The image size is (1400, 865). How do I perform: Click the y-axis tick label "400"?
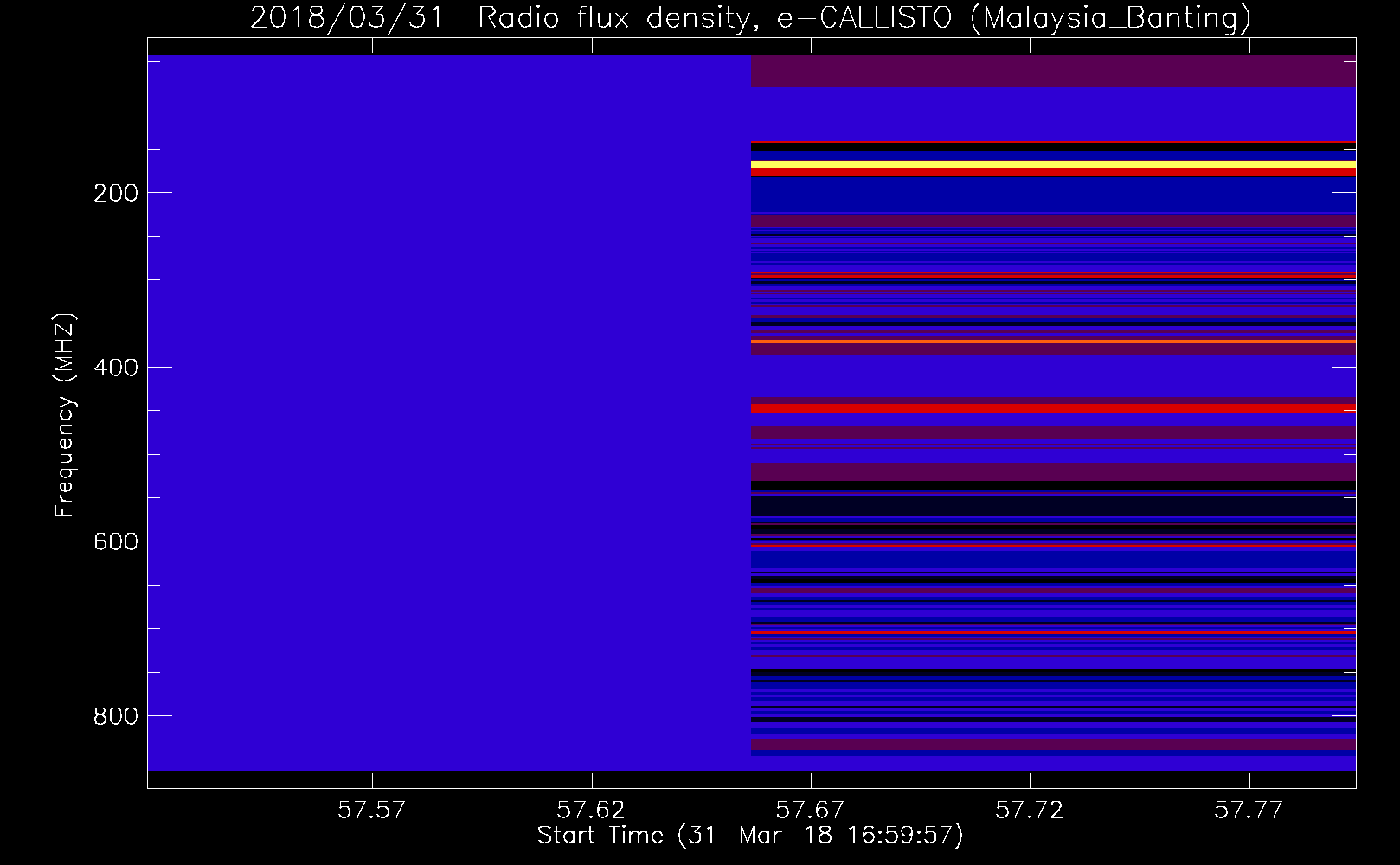116,368
